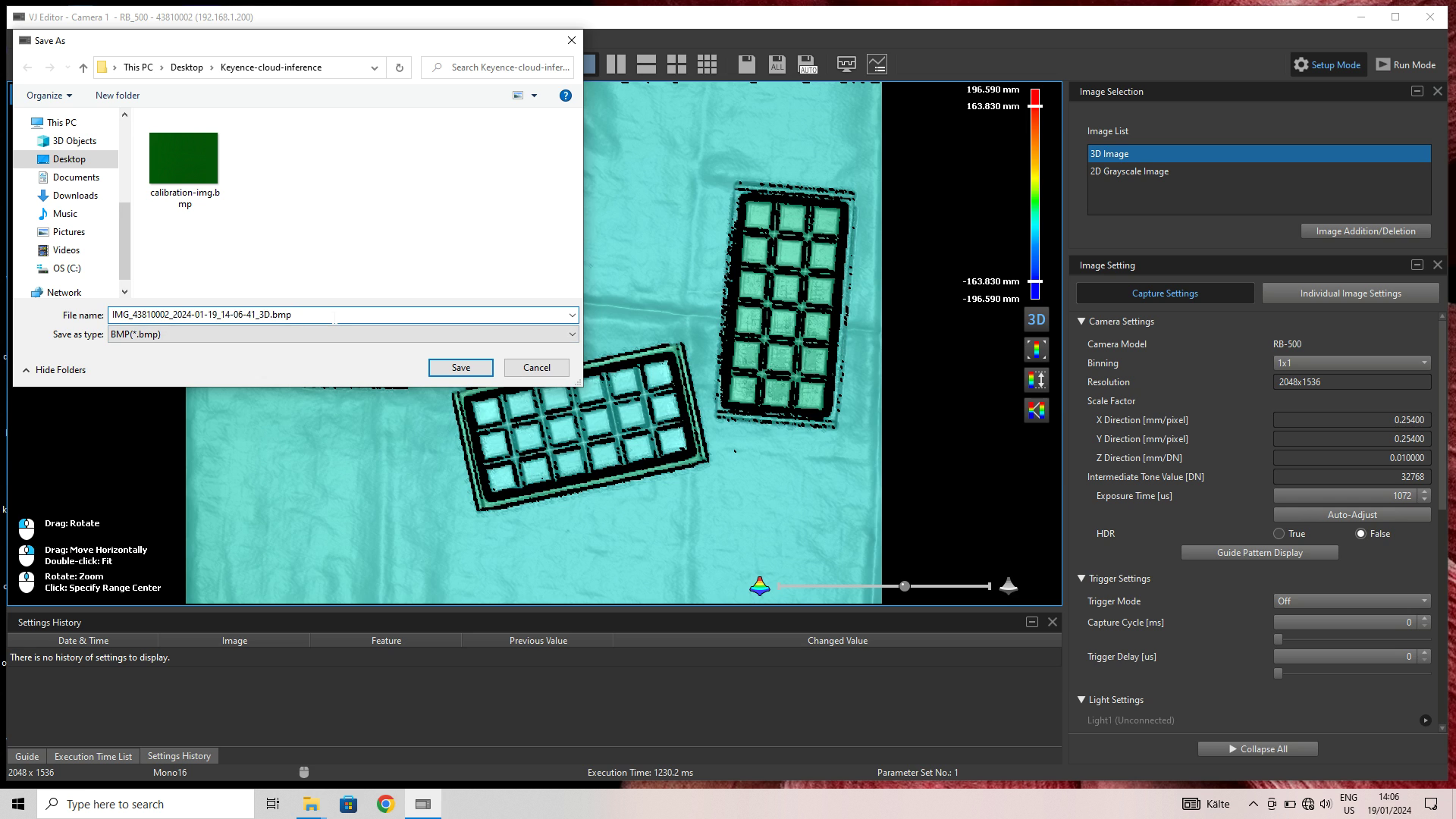Viewport: 1456px width, 819px height.
Task: Switch to Run Mode
Action: (1405, 65)
